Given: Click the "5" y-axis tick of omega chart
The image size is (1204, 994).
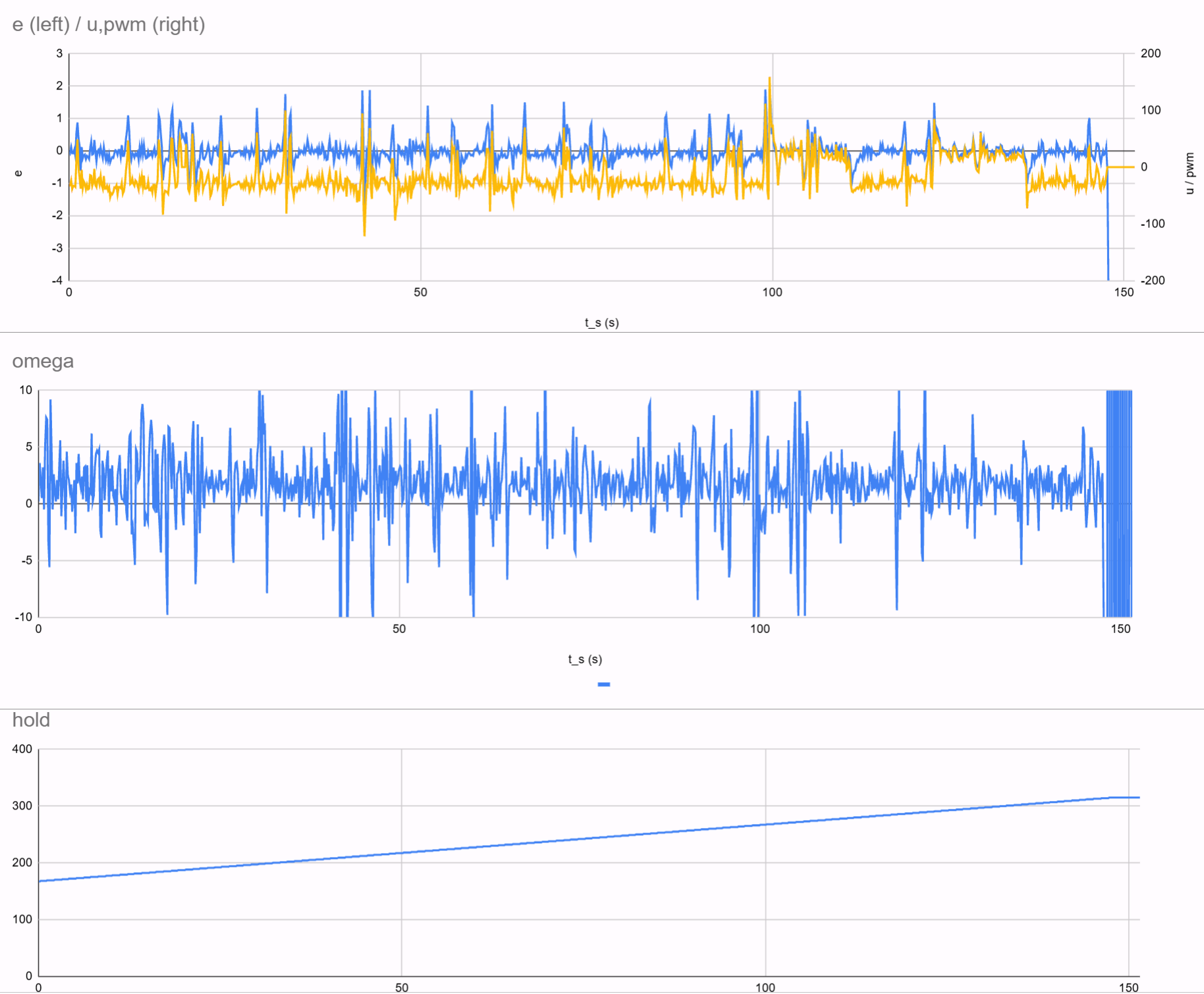Looking at the screenshot, I should coord(28,447).
